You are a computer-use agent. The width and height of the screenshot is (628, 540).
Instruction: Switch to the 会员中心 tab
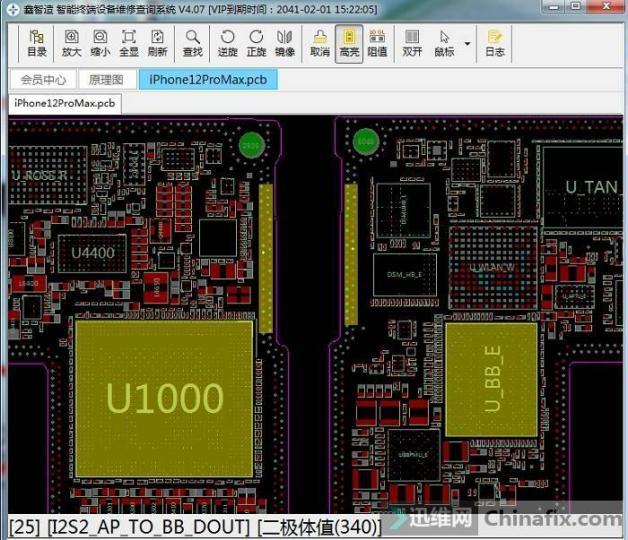click(x=43, y=79)
